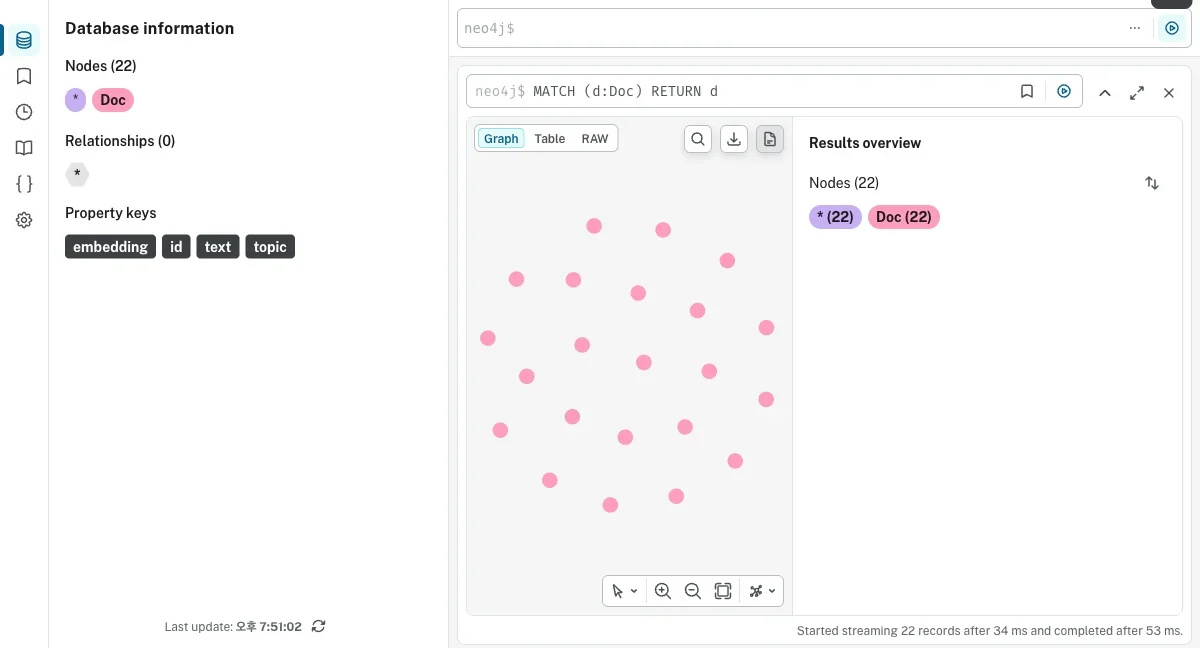This screenshot has width=1200, height=648.
Task: Open the graph layout options dropdown
Action: (x=762, y=591)
